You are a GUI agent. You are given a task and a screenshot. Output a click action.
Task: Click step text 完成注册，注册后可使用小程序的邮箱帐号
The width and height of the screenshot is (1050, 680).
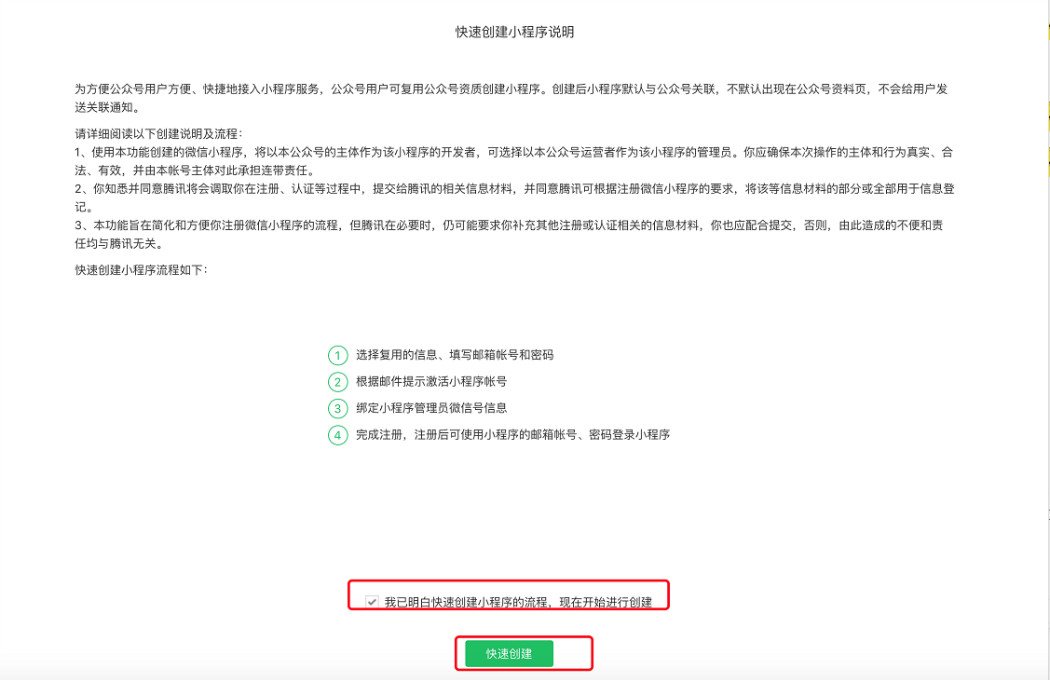512,435
